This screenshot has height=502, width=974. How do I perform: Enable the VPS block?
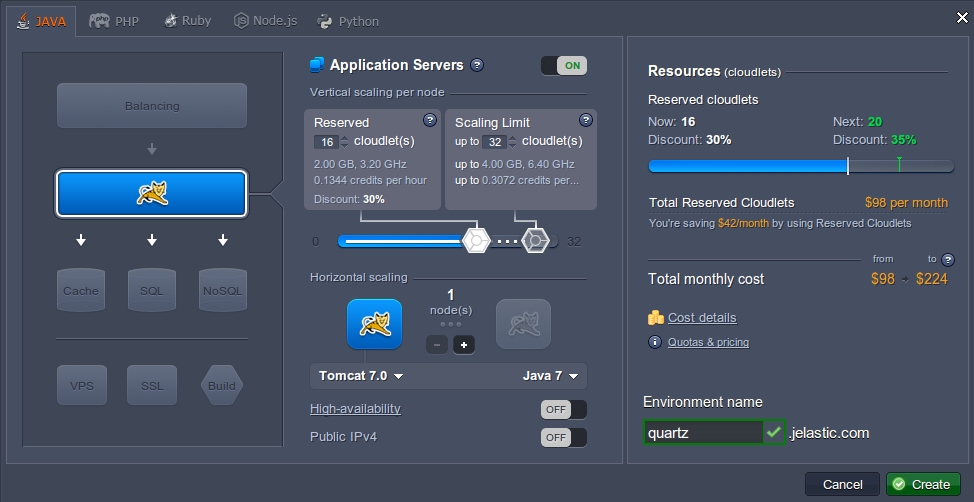pos(82,385)
